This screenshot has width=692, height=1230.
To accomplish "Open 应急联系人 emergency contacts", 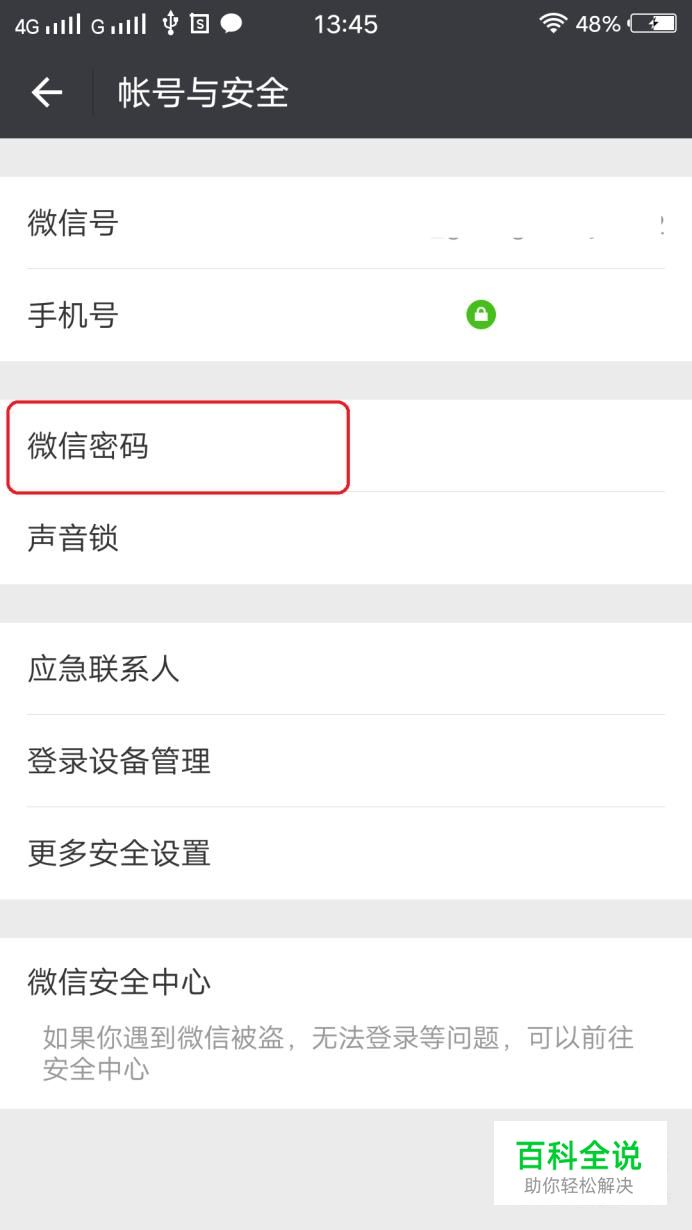I will [346, 669].
